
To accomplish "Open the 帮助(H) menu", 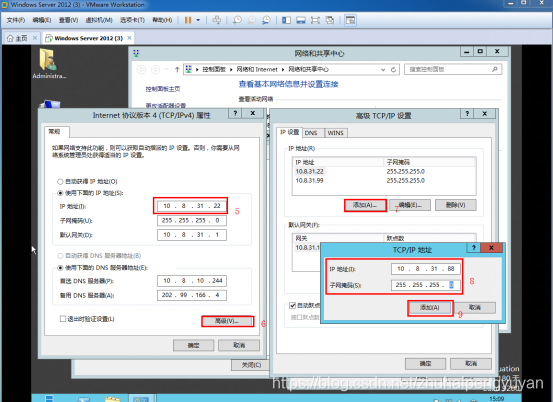I will (162, 20).
